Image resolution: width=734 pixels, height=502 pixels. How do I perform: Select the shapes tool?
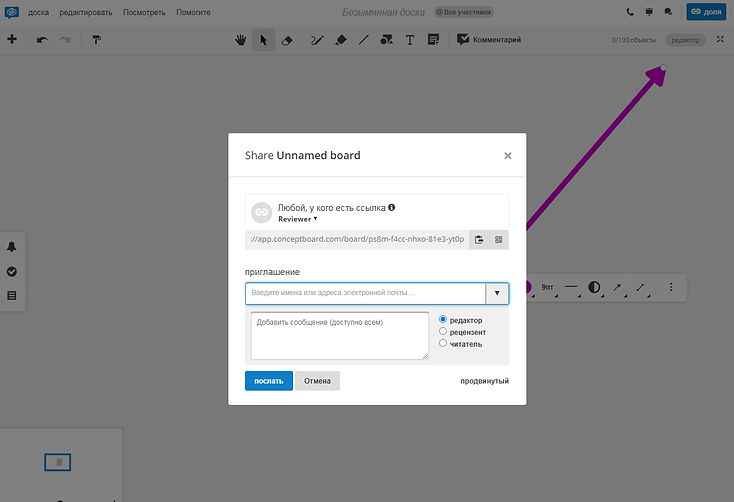point(386,40)
